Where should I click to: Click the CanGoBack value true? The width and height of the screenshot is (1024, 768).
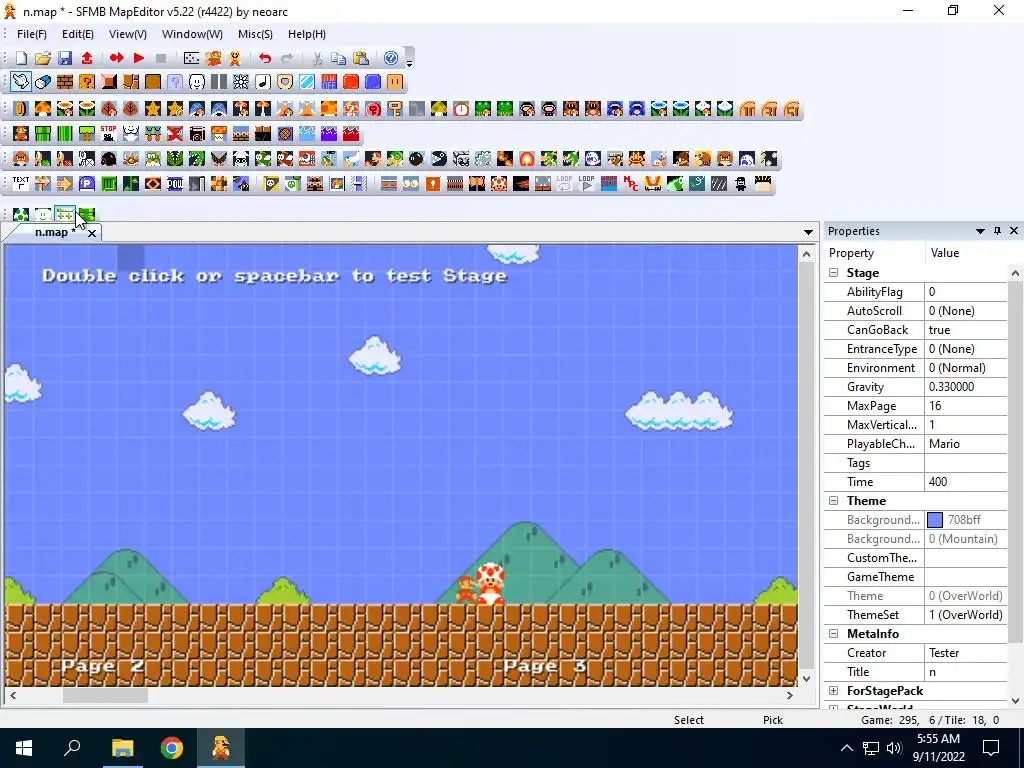(965, 330)
